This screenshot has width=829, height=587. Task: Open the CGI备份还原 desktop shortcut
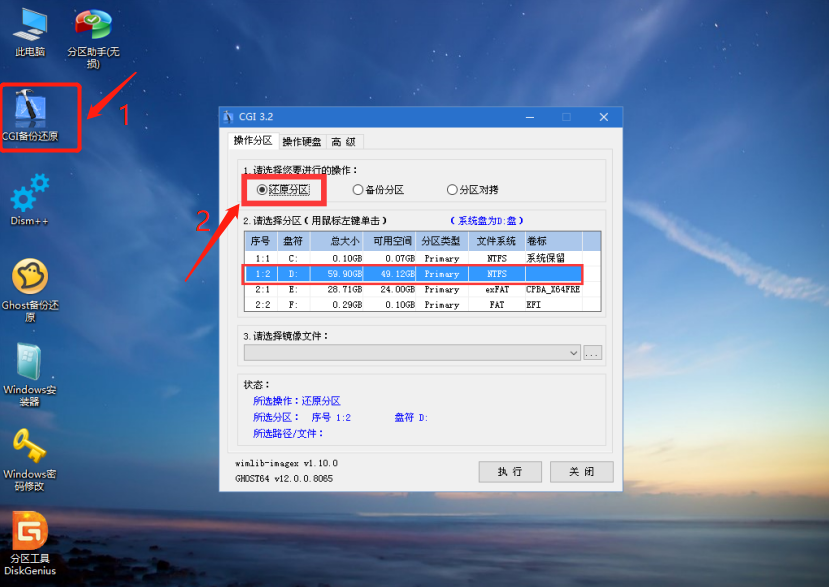tap(30, 108)
